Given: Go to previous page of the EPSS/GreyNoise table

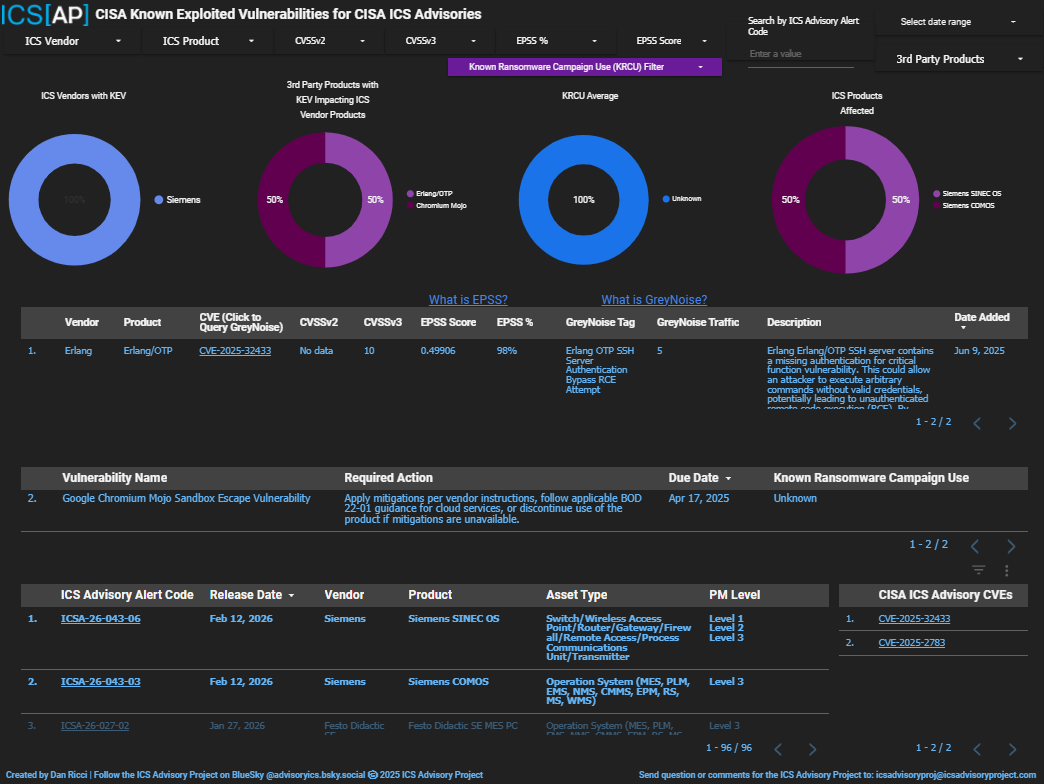Looking at the screenshot, I should pyautogui.click(x=977, y=423).
